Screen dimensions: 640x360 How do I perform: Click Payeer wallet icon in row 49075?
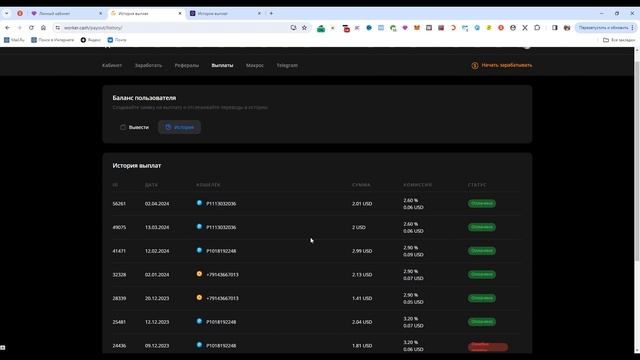click(x=199, y=227)
